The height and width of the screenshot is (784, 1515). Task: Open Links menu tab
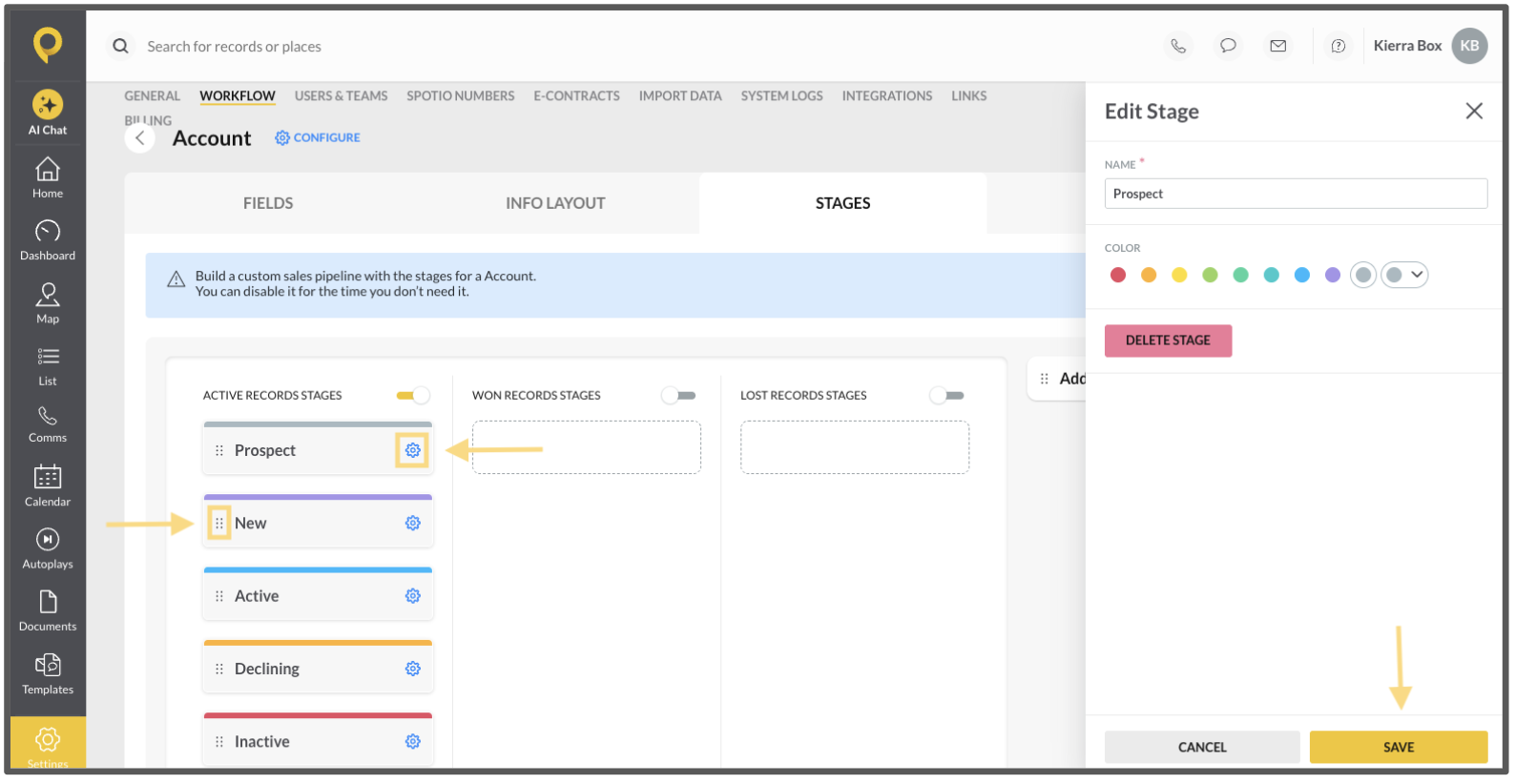pyautogui.click(x=969, y=96)
